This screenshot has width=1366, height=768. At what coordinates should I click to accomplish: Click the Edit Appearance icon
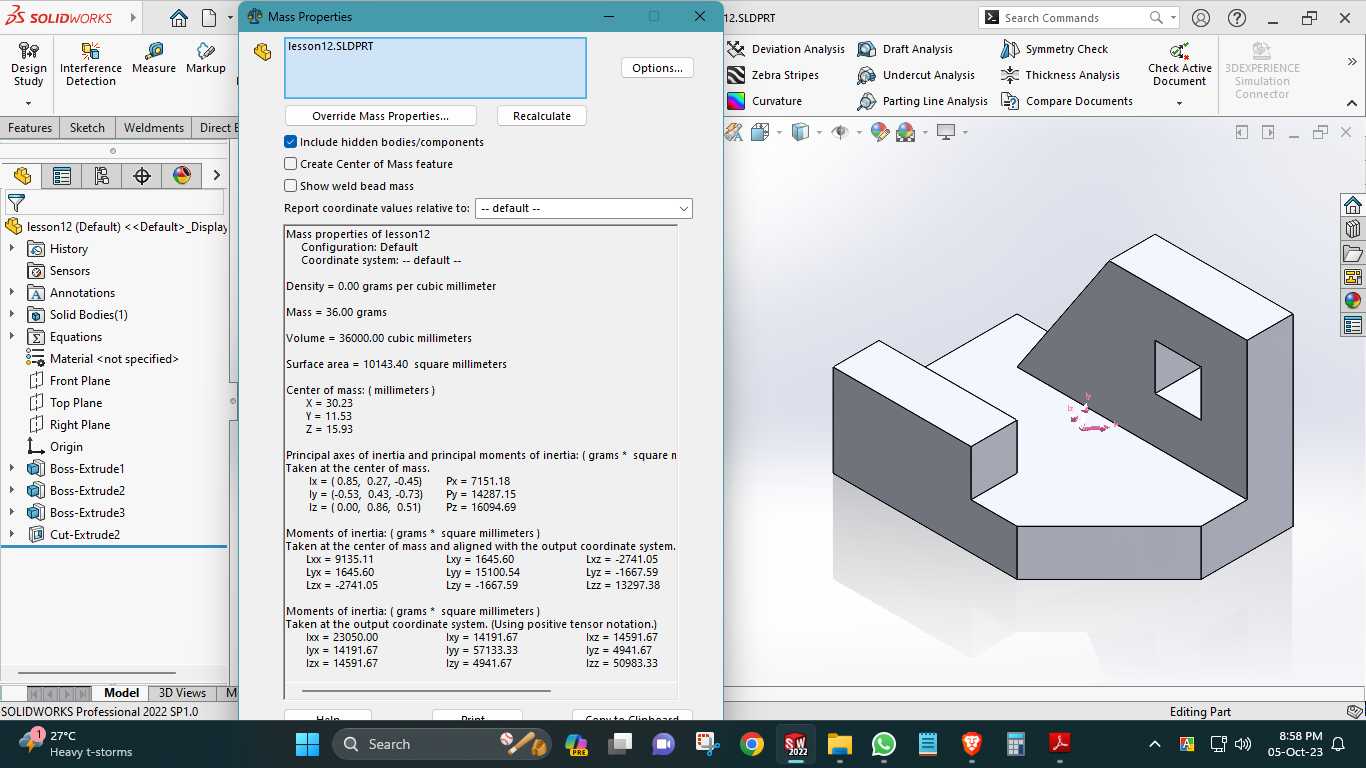tap(880, 132)
